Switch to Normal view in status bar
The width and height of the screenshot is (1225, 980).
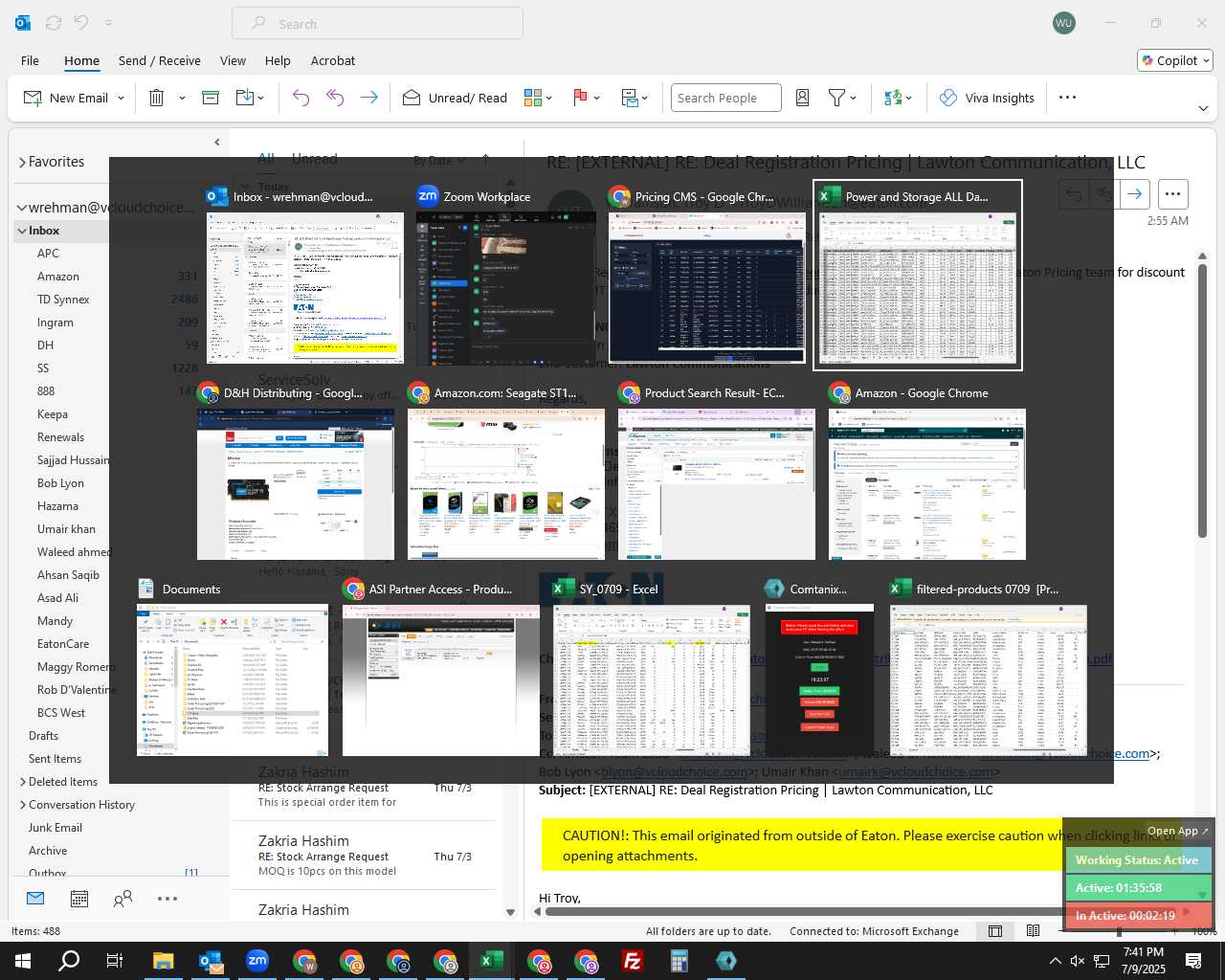(995, 931)
